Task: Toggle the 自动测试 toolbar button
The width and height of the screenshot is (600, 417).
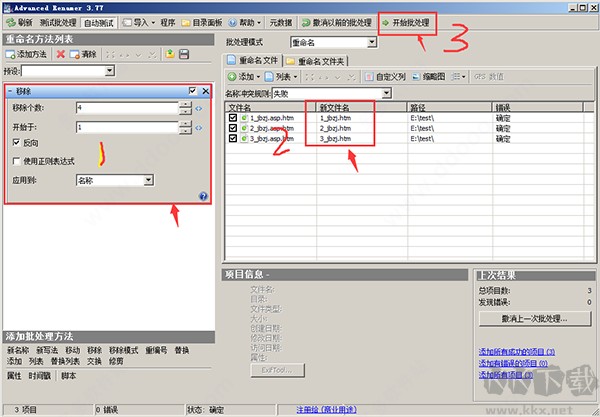Action: tap(99, 23)
